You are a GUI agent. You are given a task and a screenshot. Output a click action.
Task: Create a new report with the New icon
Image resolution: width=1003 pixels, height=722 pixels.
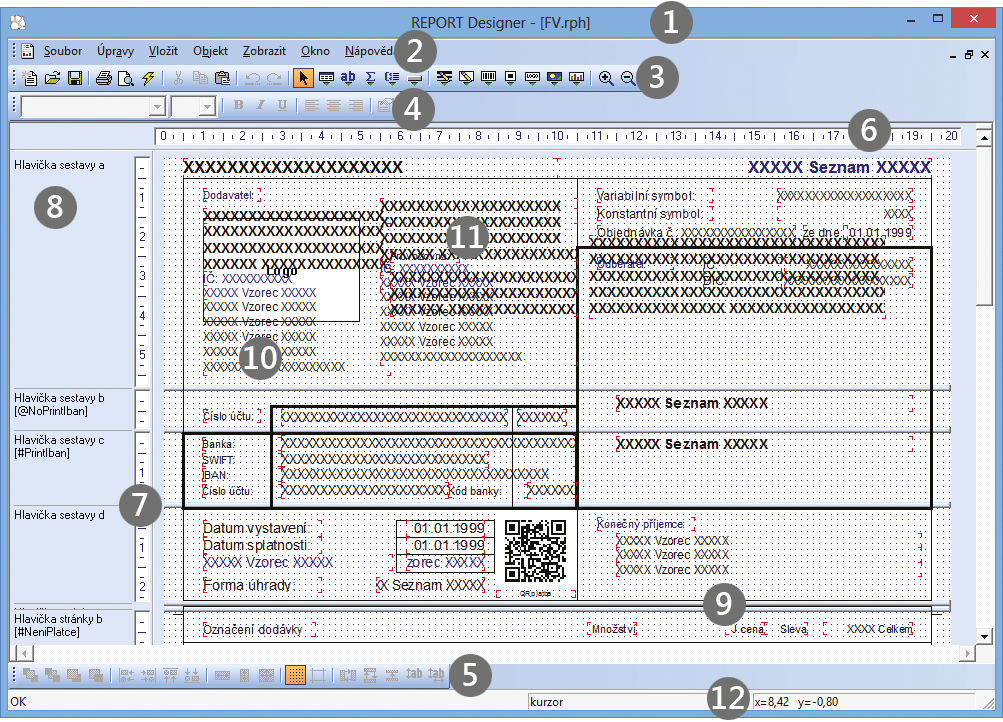click(29, 78)
